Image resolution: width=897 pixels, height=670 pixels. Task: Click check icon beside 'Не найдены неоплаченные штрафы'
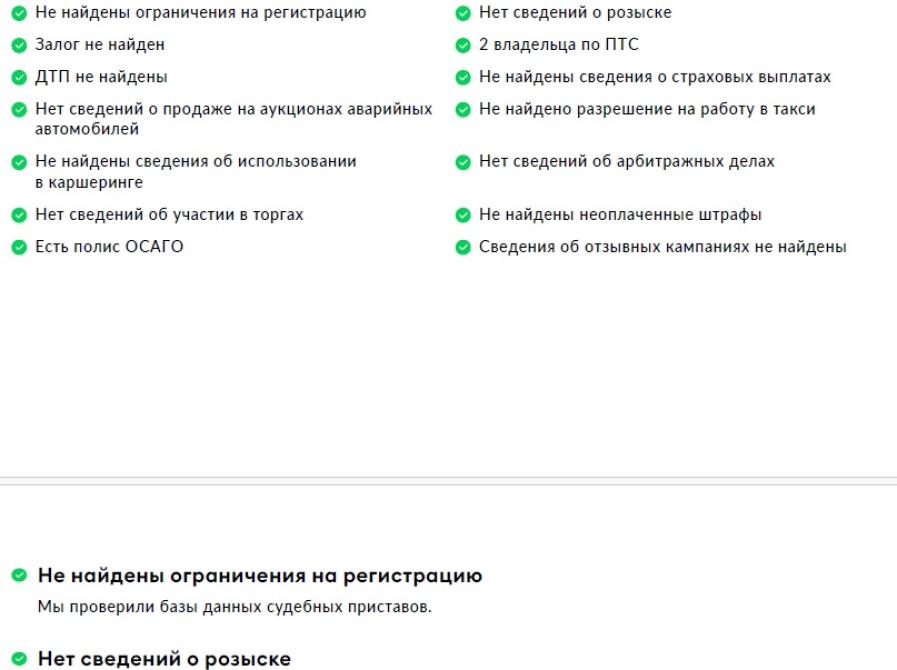pyautogui.click(x=463, y=215)
